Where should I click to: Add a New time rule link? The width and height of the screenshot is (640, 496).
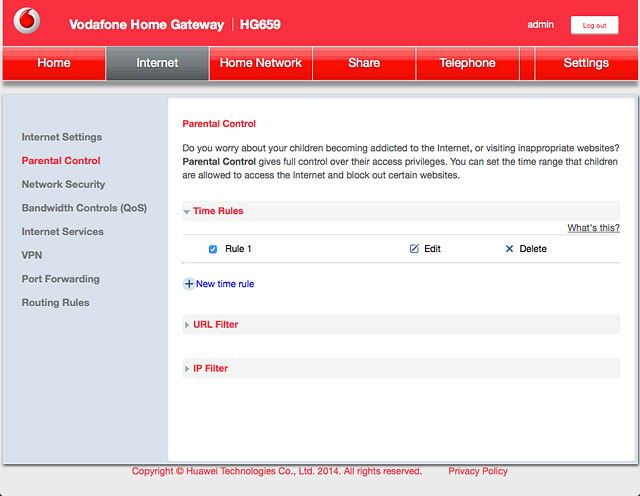coord(225,284)
